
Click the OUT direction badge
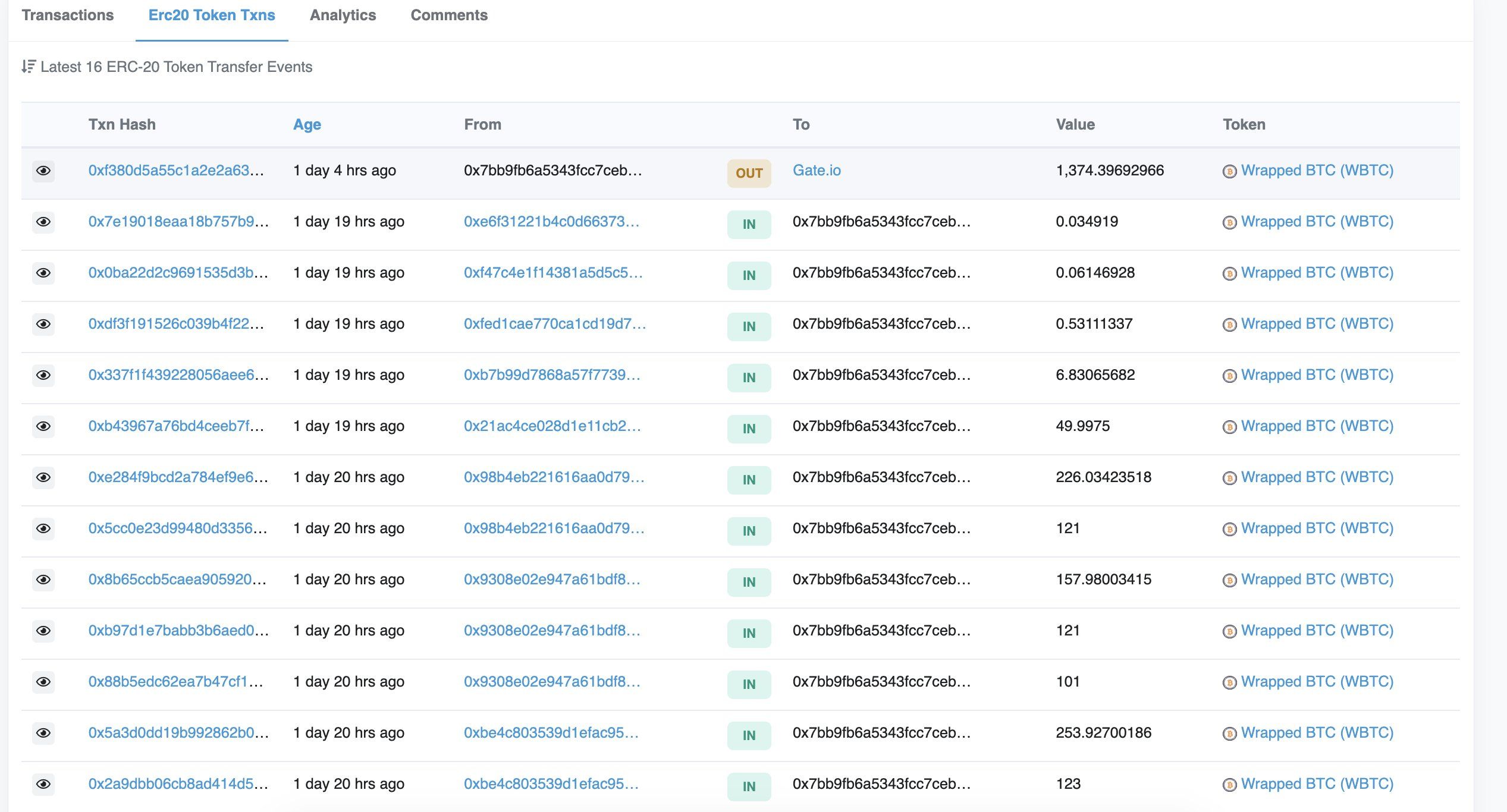(x=749, y=174)
